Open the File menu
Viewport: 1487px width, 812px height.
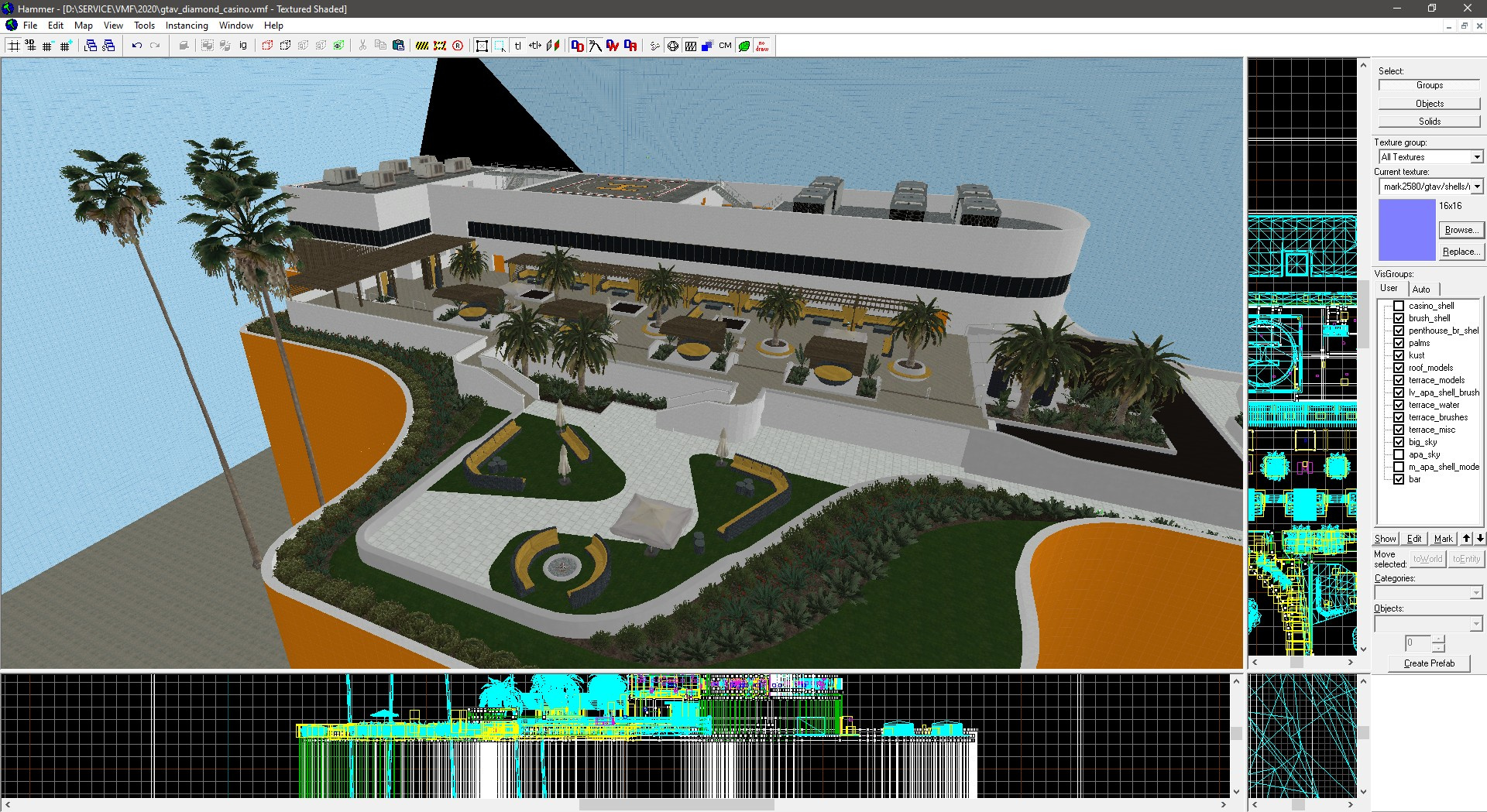click(30, 26)
